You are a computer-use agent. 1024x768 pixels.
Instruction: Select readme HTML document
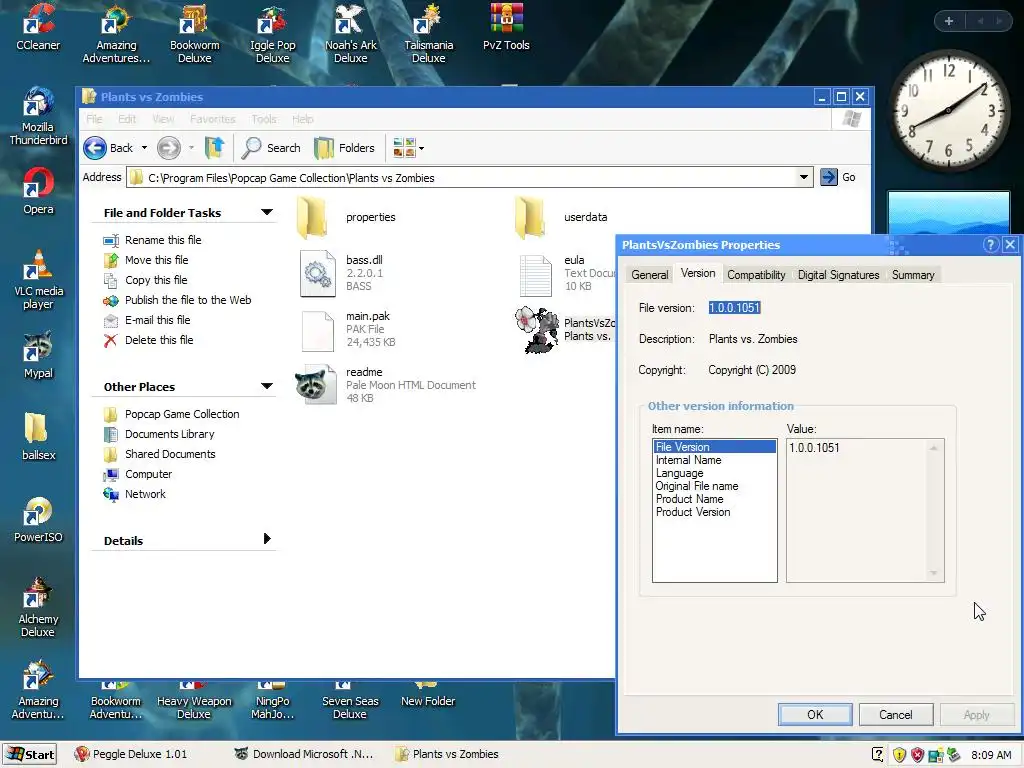(x=385, y=385)
